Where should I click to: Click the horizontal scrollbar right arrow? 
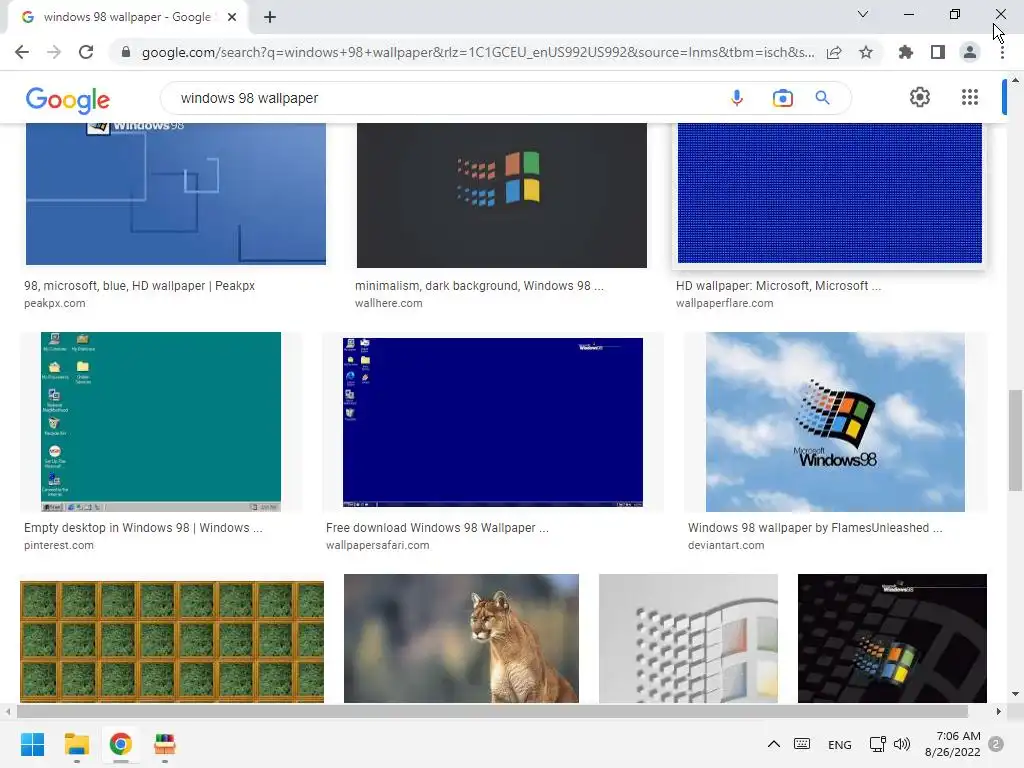point(998,711)
